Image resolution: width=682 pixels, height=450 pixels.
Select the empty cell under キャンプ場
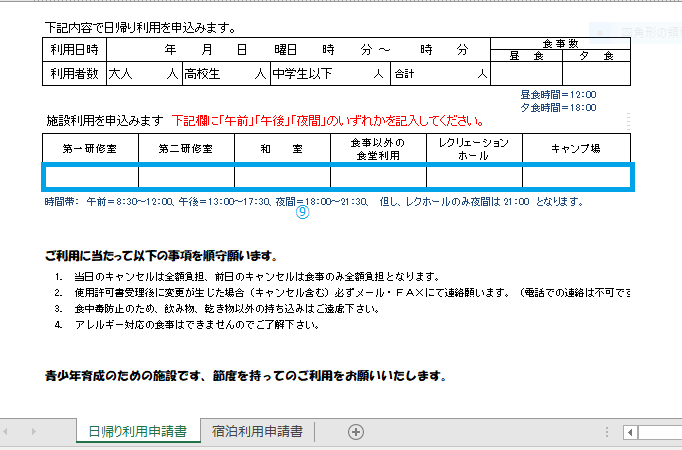coord(576,177)
